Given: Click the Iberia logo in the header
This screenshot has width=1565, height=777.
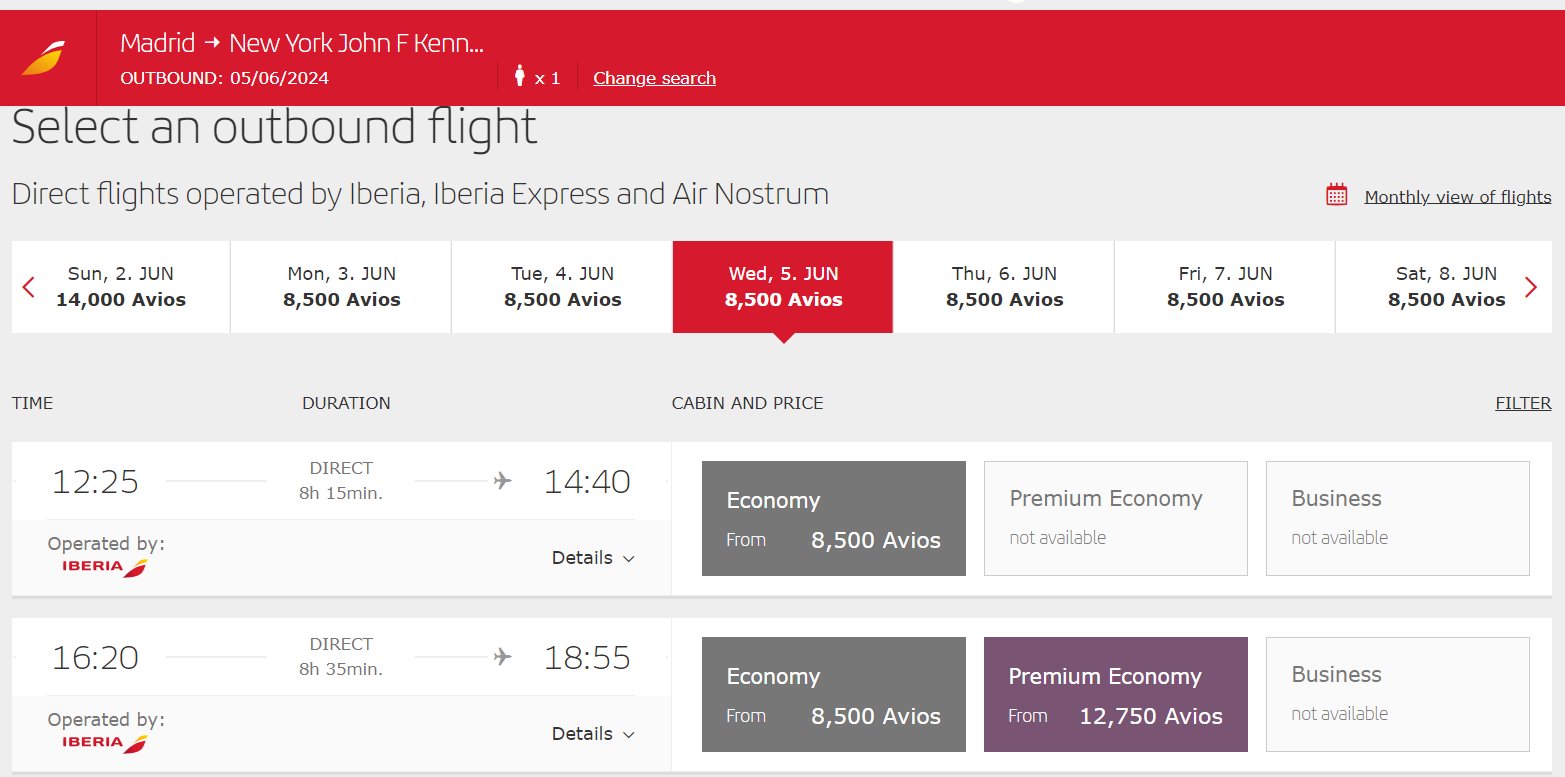Looking at the screenshot, I should (x=43, y=58).
